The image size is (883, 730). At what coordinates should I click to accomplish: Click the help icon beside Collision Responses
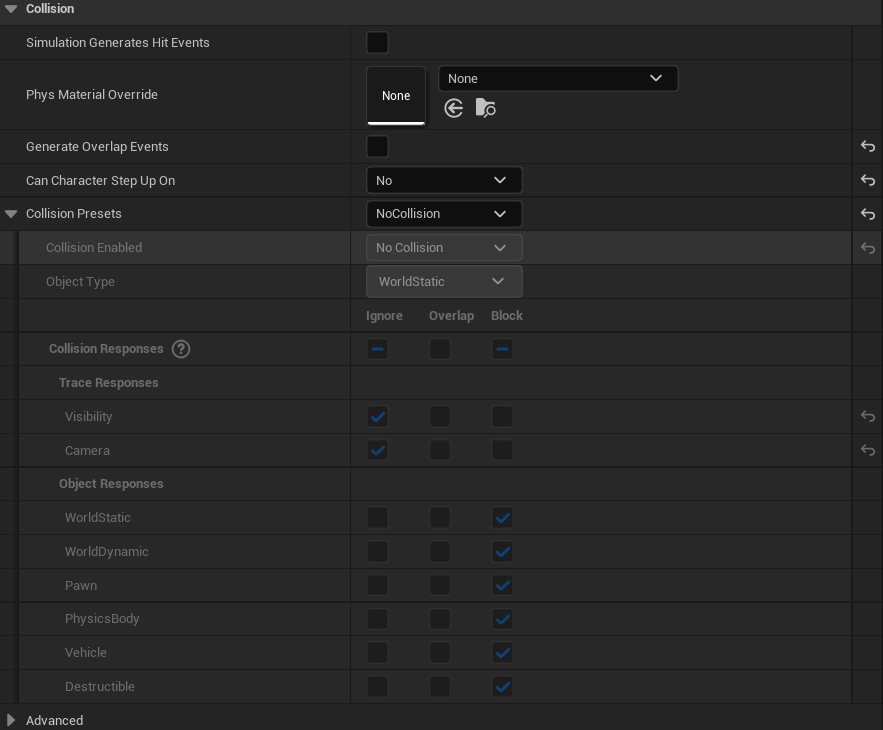tap(181, 348)
